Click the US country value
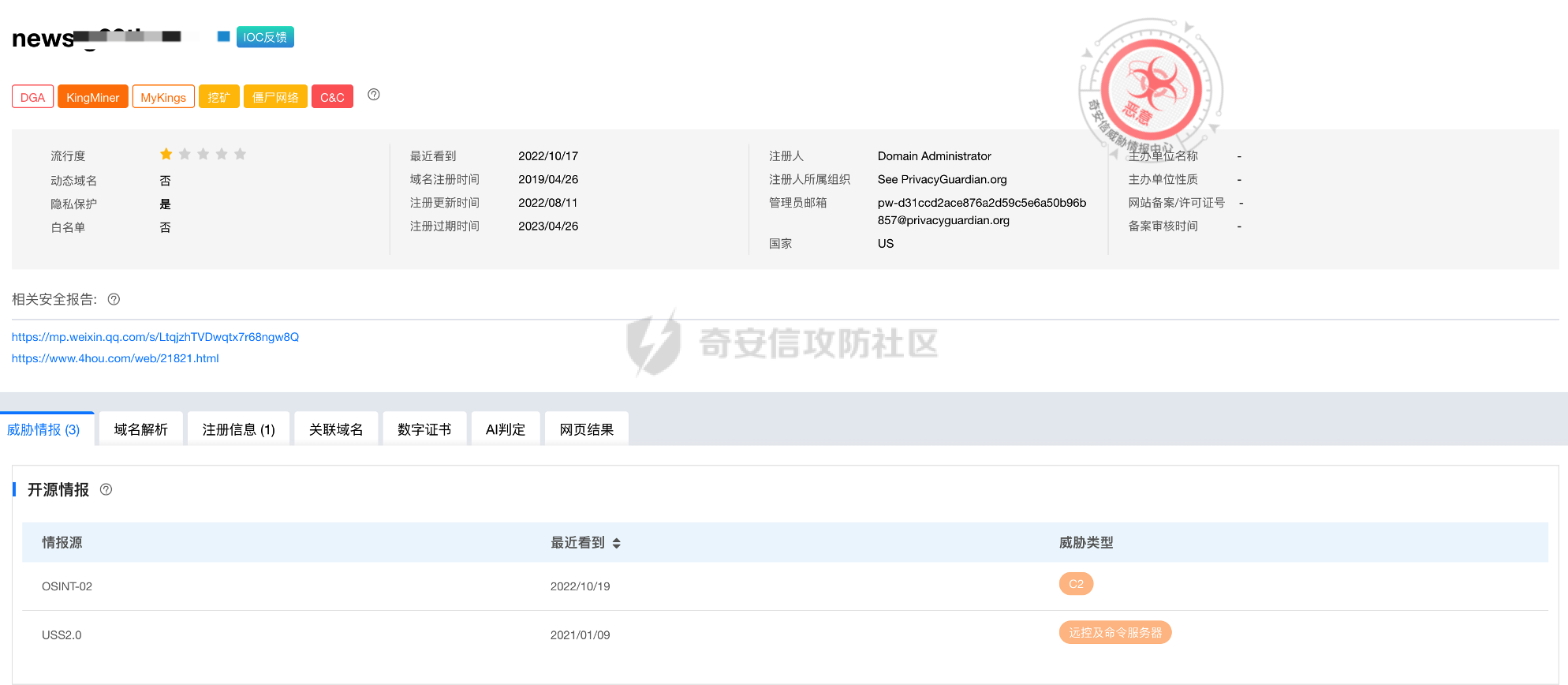 click(886, 244)
